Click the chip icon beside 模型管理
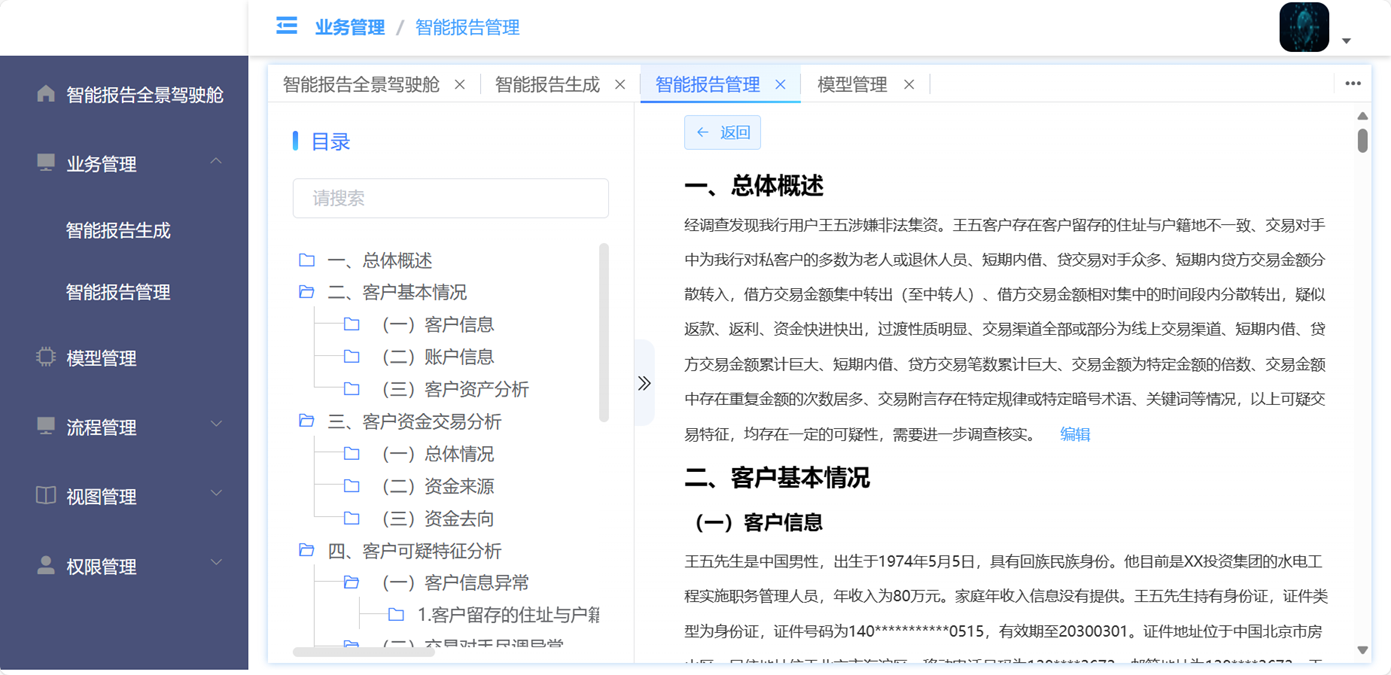This screenshot has height=675, width=1391. pyautogui.click(x=46, y=357)
